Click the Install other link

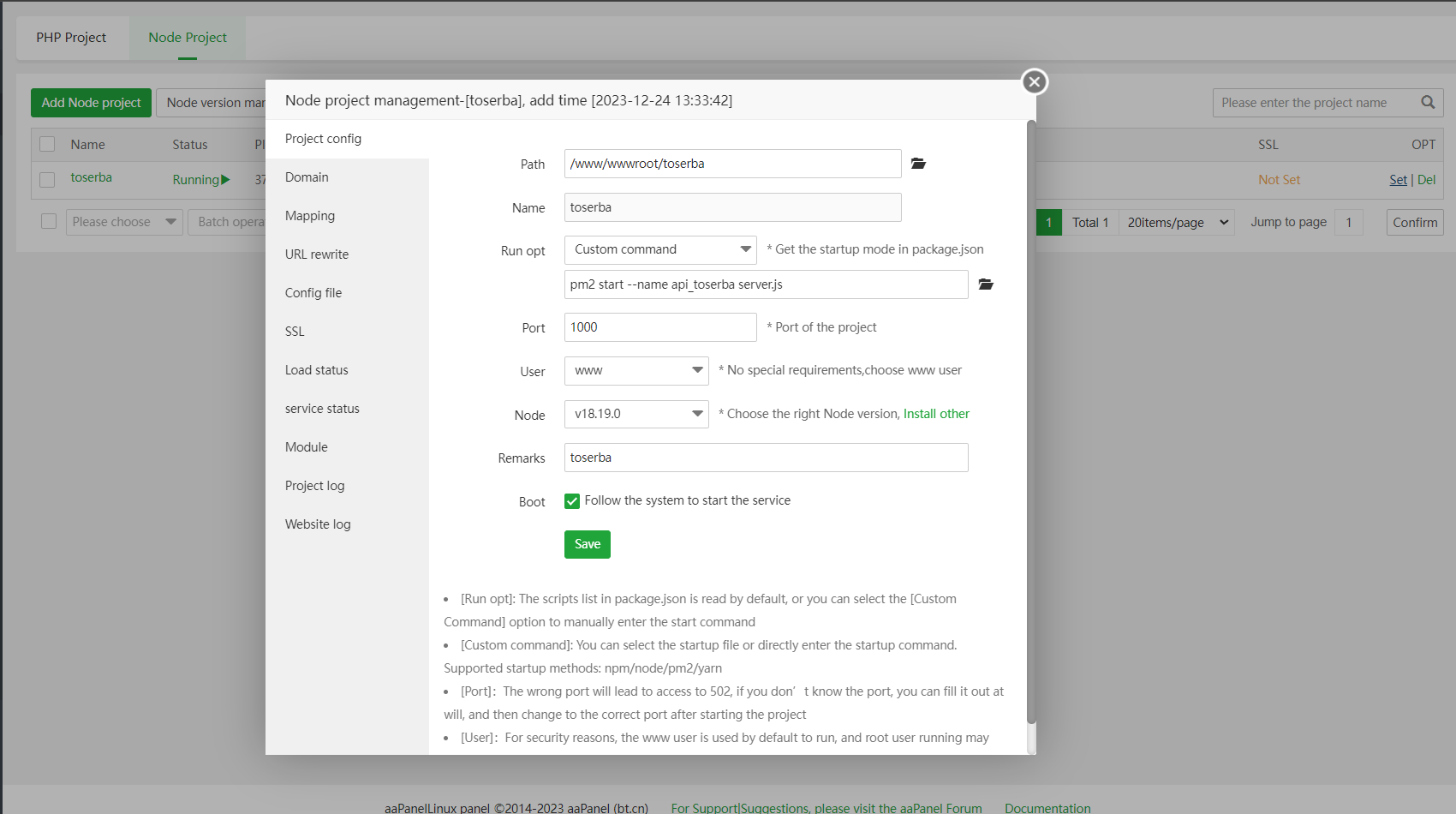(x=936, y=414)
